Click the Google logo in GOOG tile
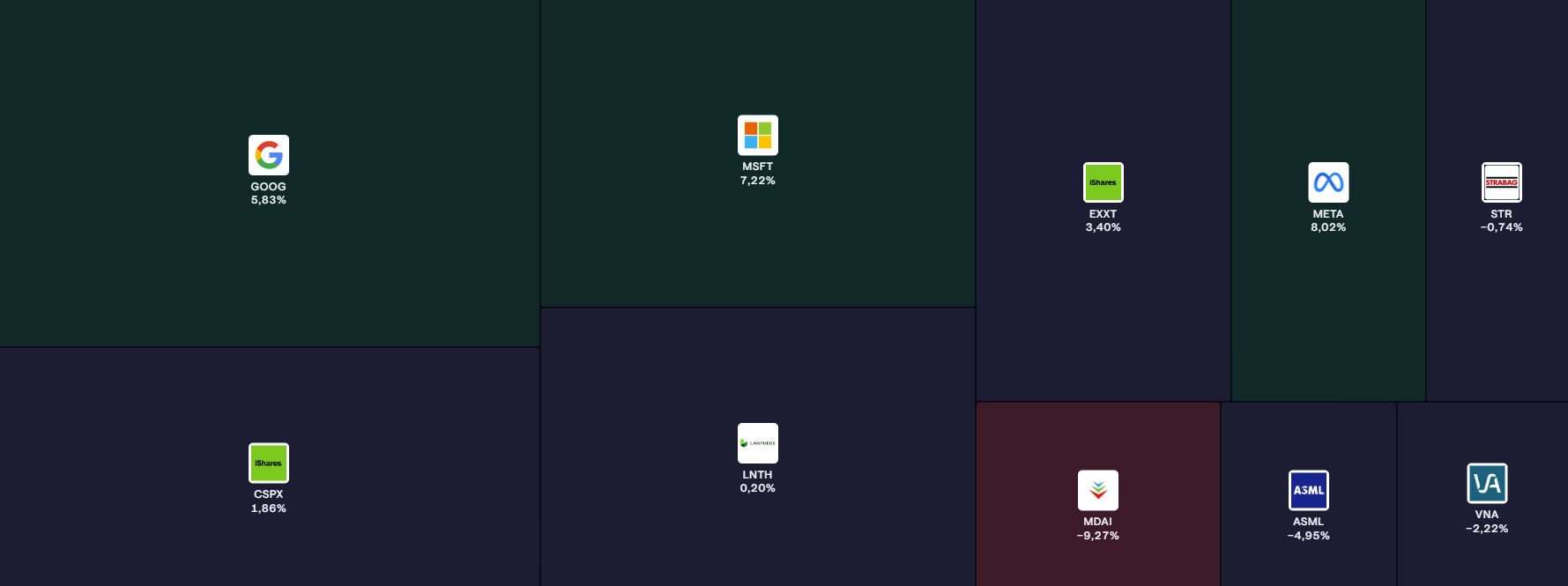 (269, 155)
